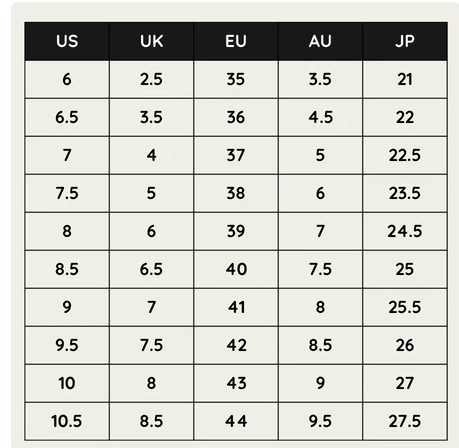Select the EU 40 cell

click(x=236, y=269)
